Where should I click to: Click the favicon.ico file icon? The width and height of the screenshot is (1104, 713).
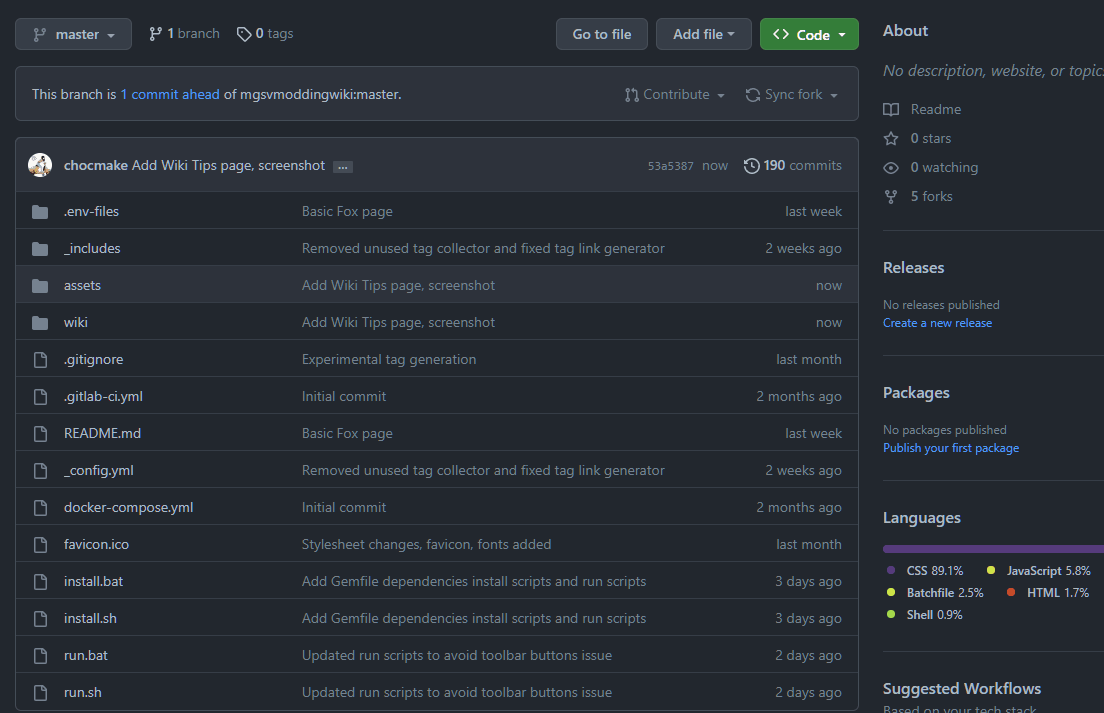click(40, 545)
